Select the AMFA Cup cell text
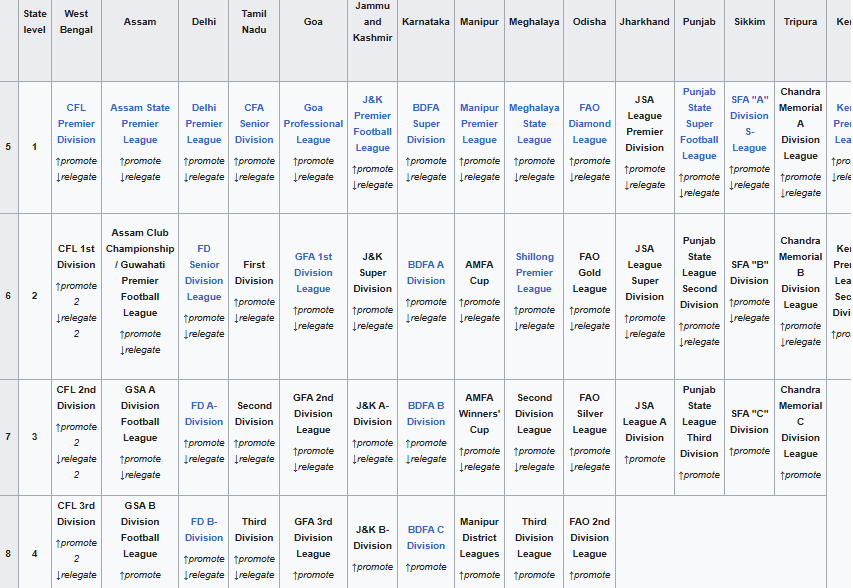 tap(479, 273)
